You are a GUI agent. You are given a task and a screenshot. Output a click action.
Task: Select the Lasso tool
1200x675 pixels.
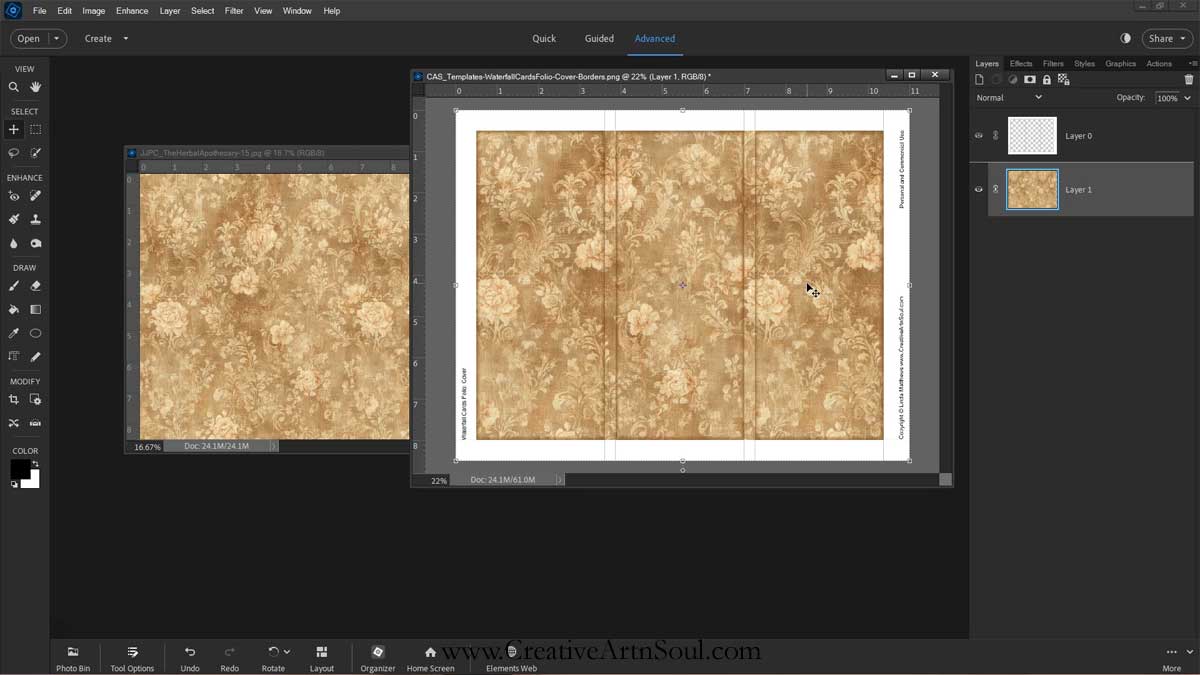[x=14, y=153]
